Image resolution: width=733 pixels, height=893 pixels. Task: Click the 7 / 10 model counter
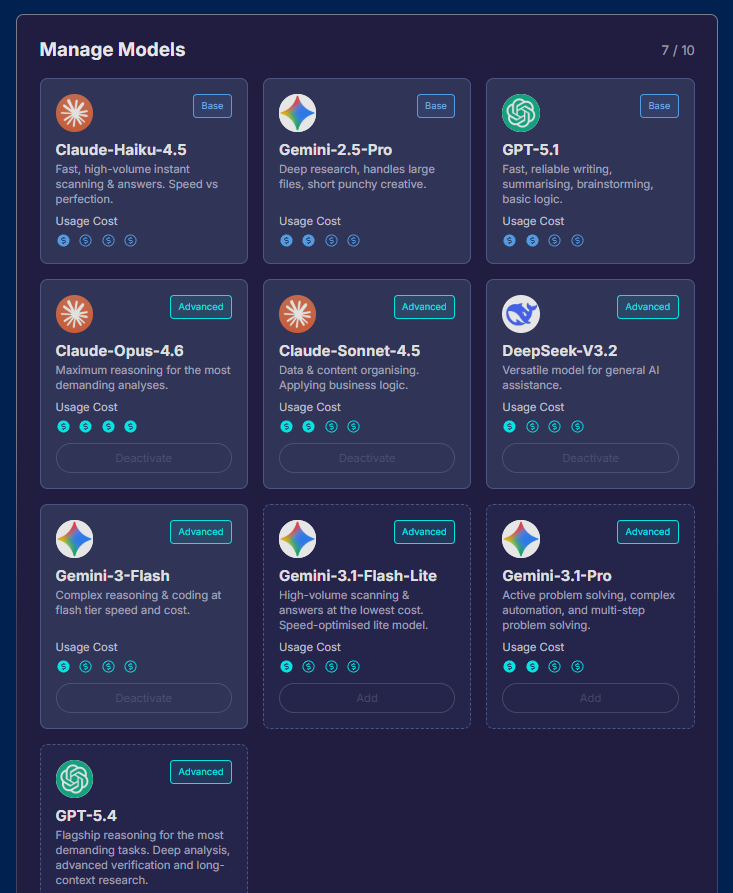[x=678, y=51]
